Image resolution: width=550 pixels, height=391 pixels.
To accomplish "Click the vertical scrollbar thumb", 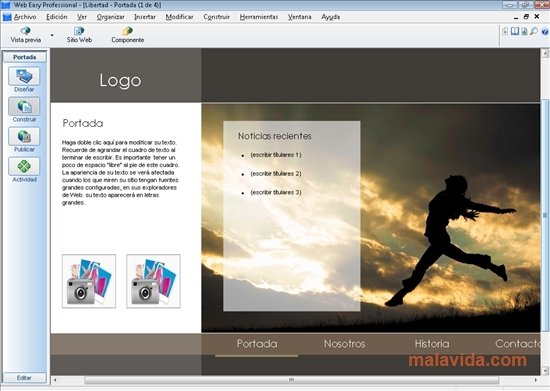I will coord(545,215).
